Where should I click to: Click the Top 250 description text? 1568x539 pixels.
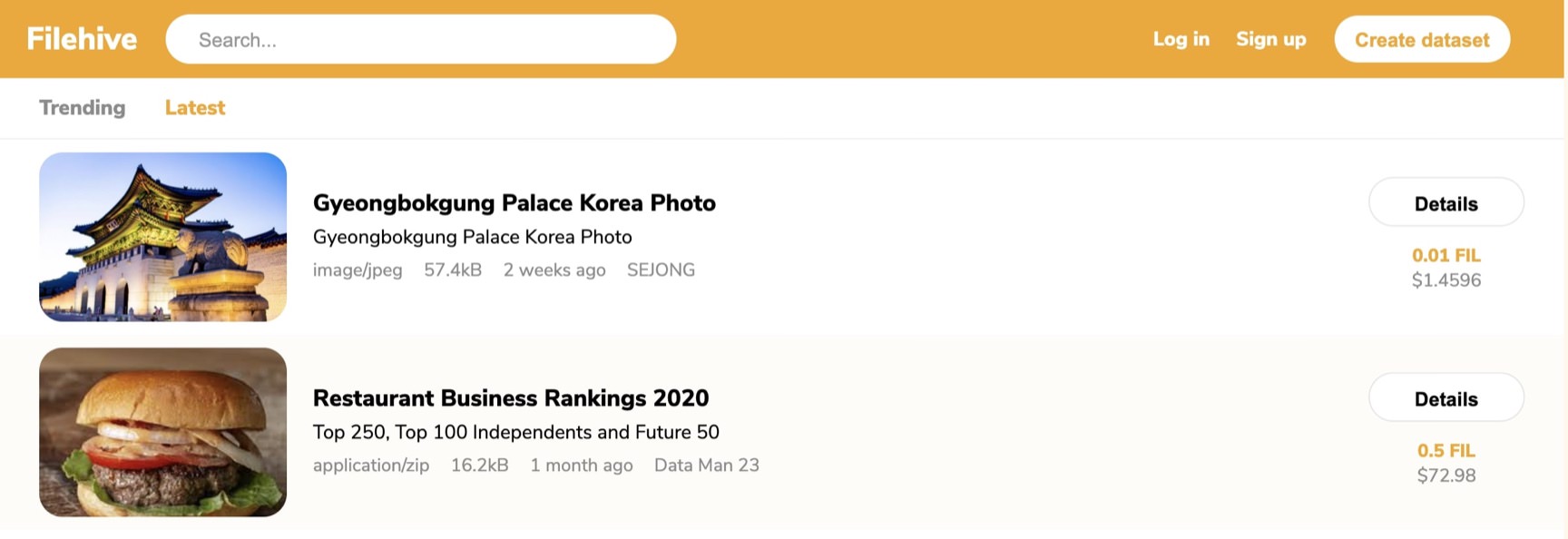tap(515, 433)
